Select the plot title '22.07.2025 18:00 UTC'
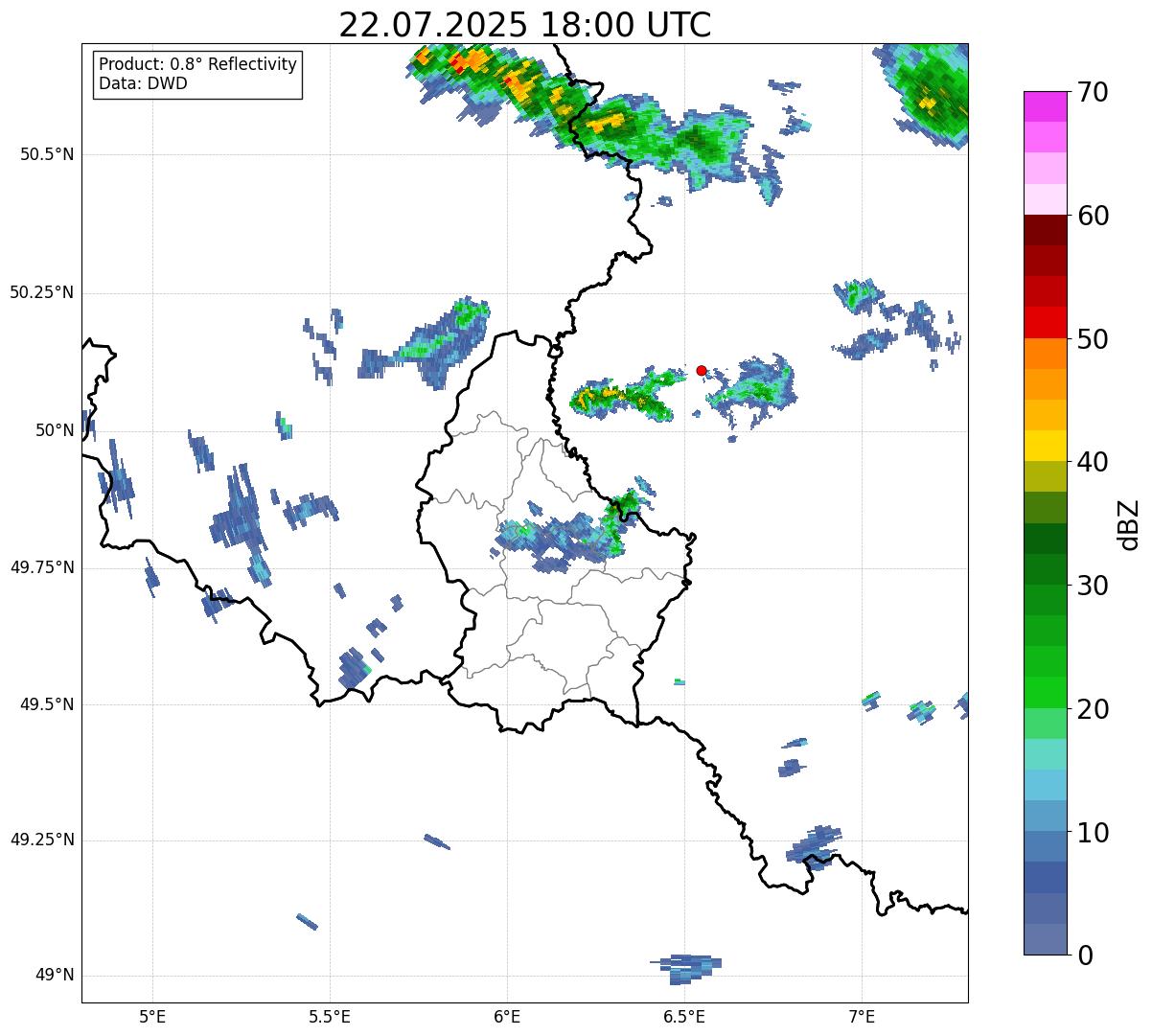 [525, 24]
